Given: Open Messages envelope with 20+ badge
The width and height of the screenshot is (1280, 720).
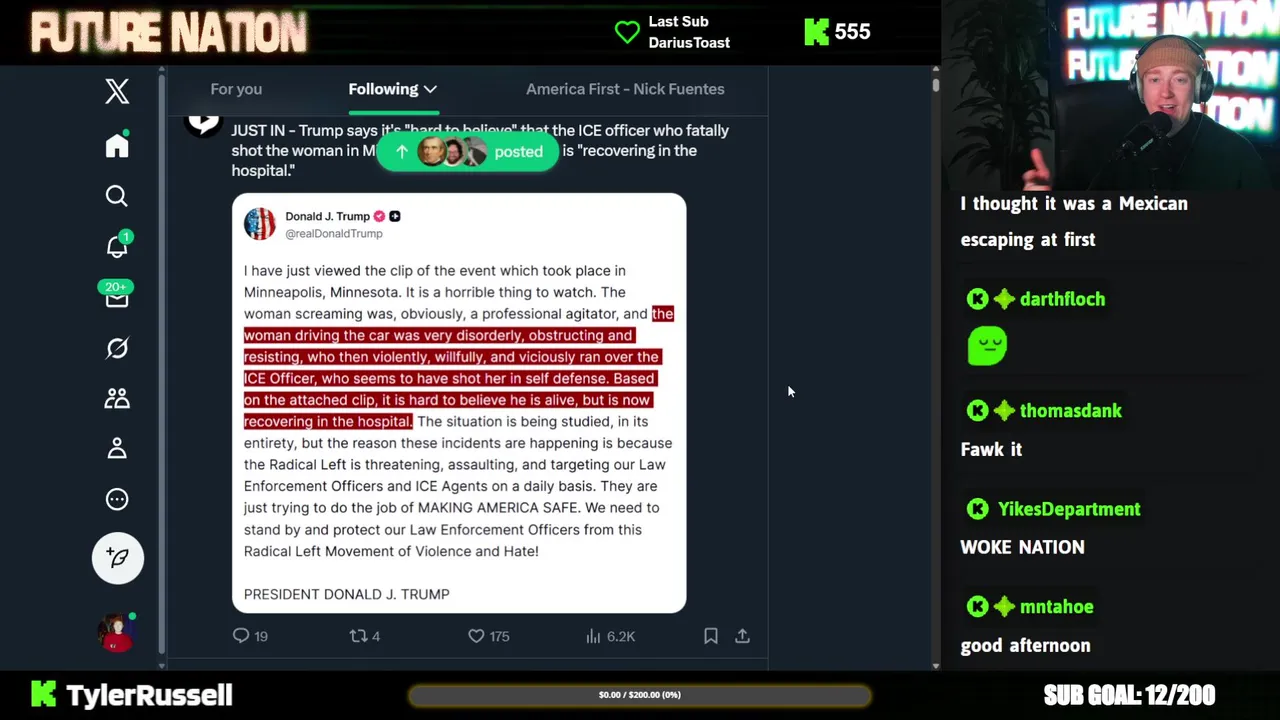Looking at the screenshot, I should point(116,296).
